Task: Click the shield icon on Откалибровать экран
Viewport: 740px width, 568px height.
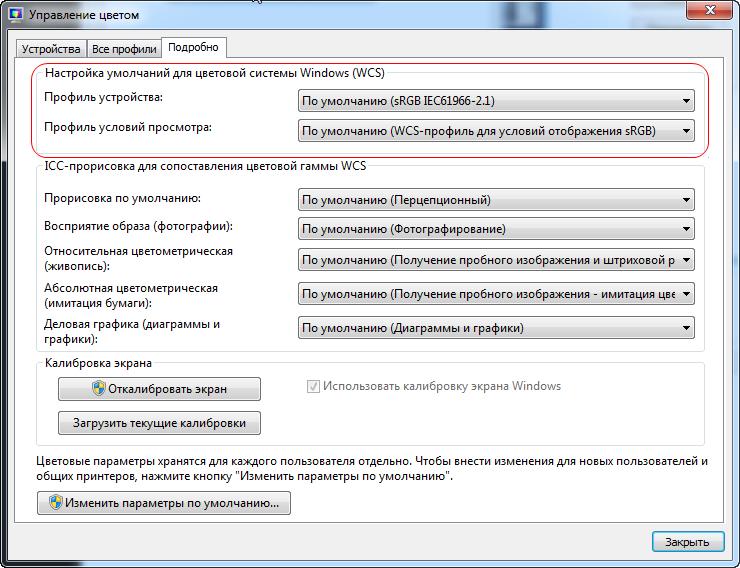Action: tap(98, 388)
